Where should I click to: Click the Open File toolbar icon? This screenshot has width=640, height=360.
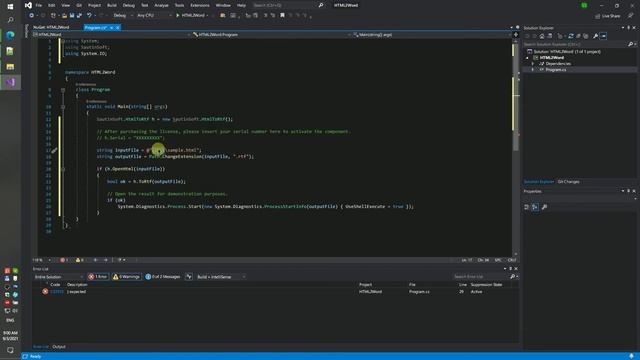point(64,16)
